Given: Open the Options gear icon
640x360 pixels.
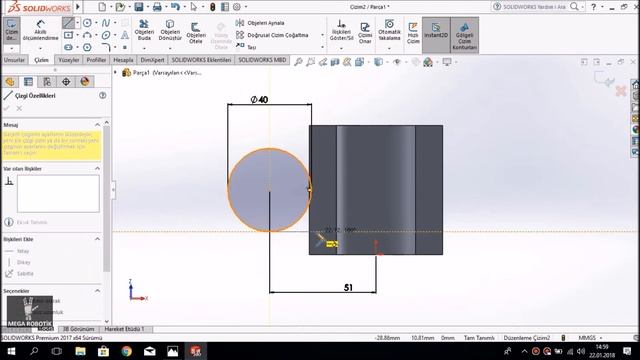Looking at the screenshot, I should (237, 7).
